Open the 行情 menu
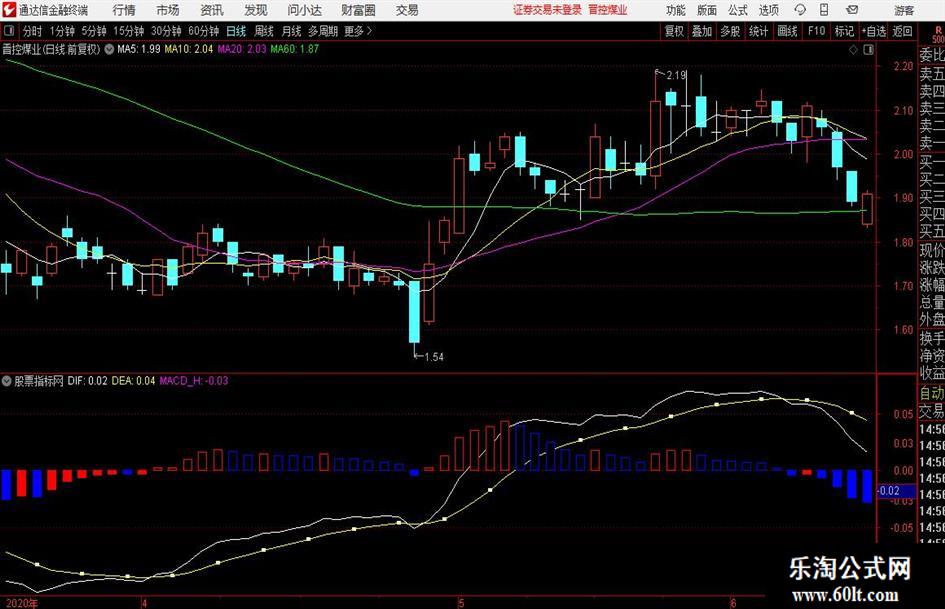945x609 pixels. 124,10
